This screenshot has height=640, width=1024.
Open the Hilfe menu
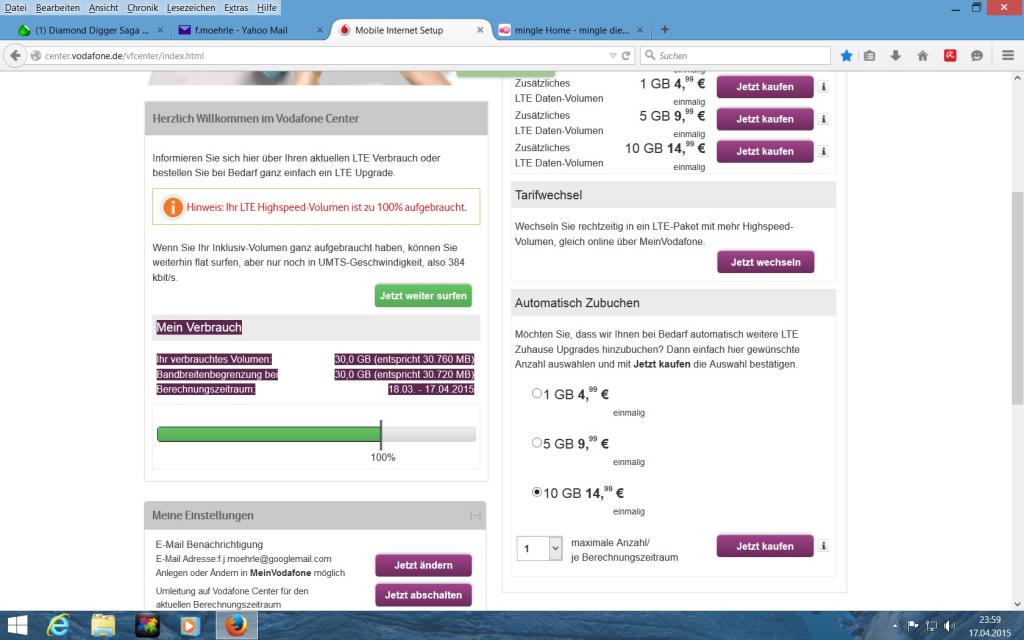[x=266, y=8]
